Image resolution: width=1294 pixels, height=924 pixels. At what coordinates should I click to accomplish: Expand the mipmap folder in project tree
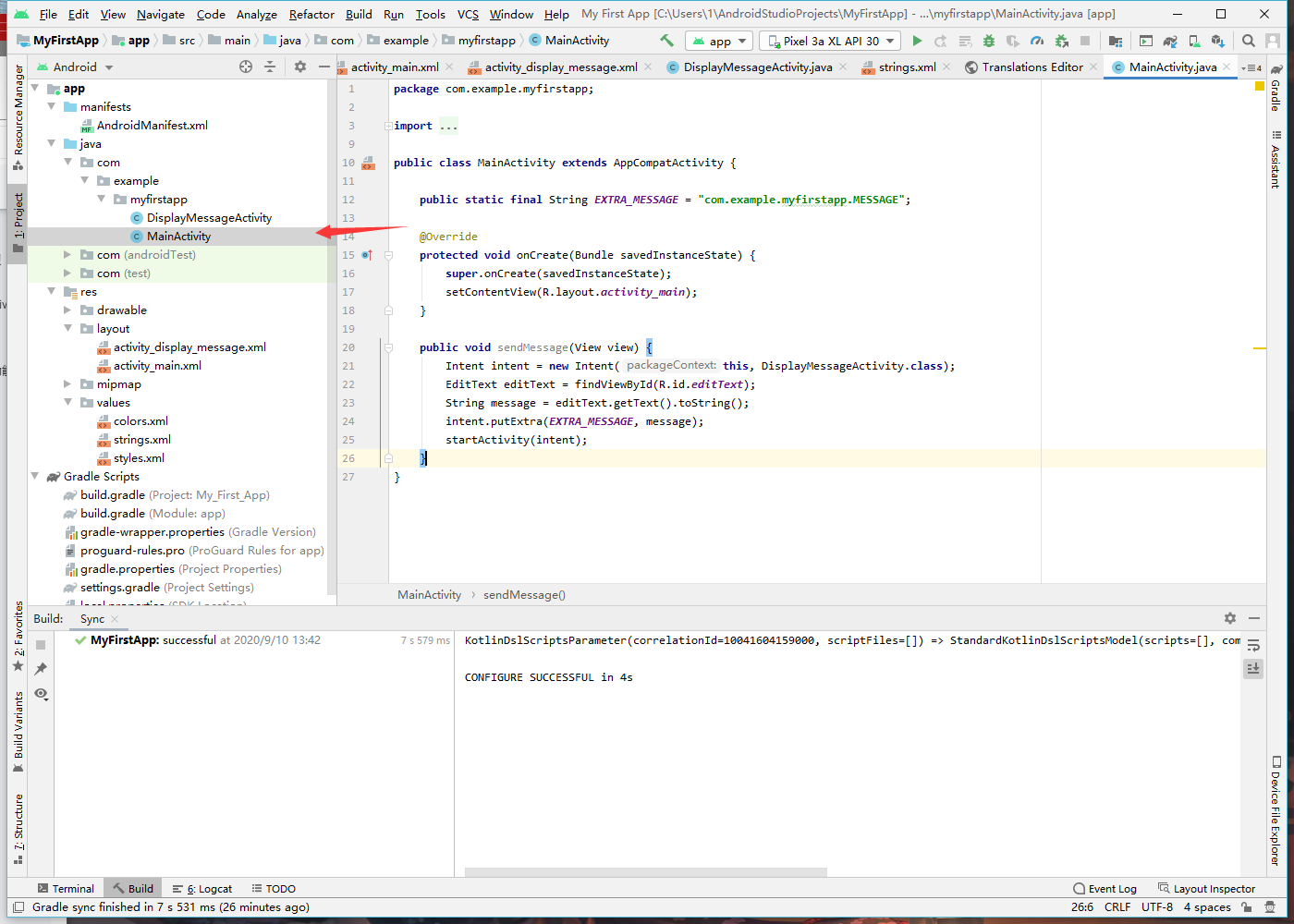67,384
